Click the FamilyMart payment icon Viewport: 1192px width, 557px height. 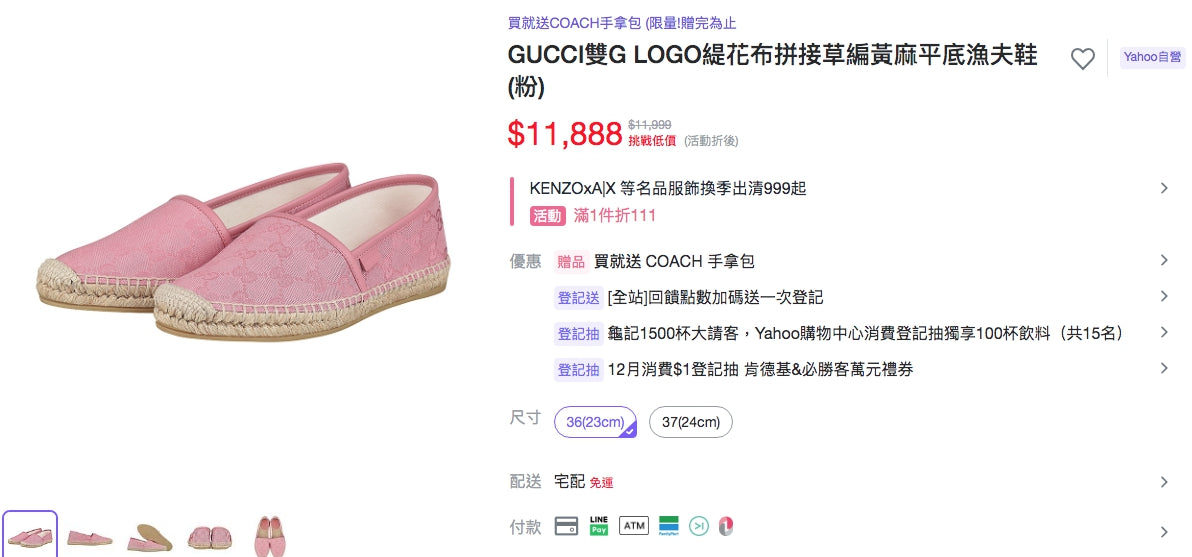[x=668, y=525]
